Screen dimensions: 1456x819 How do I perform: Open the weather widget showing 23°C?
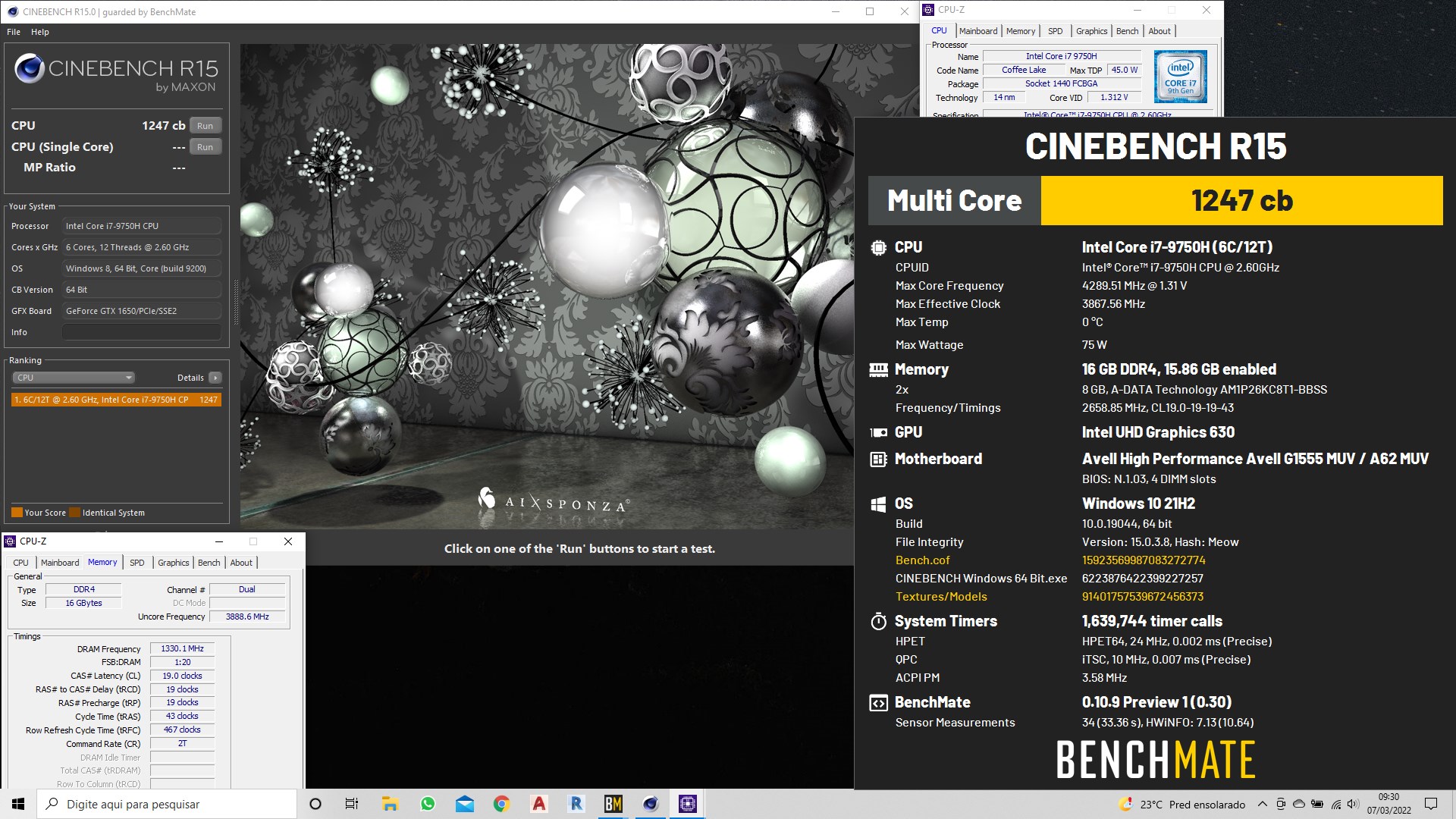[1182, 805]
